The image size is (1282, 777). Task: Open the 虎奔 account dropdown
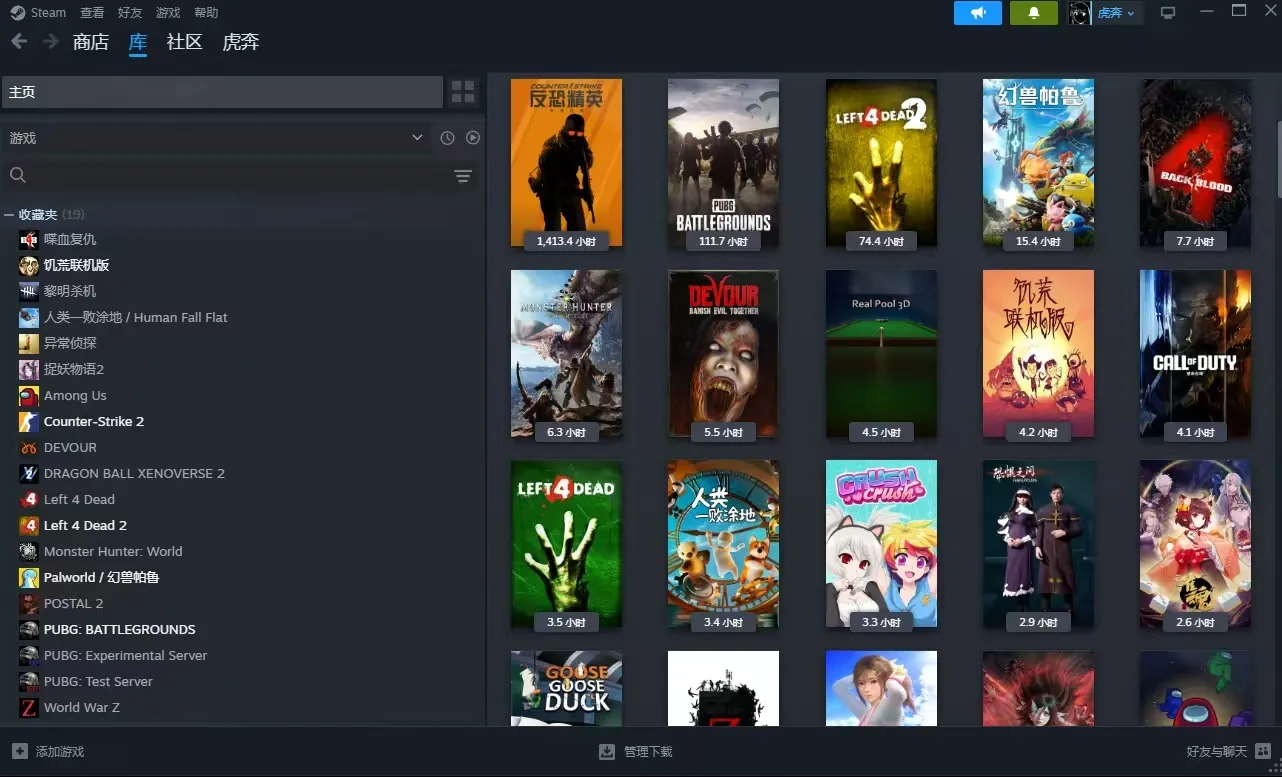(x=1115, y=13)
